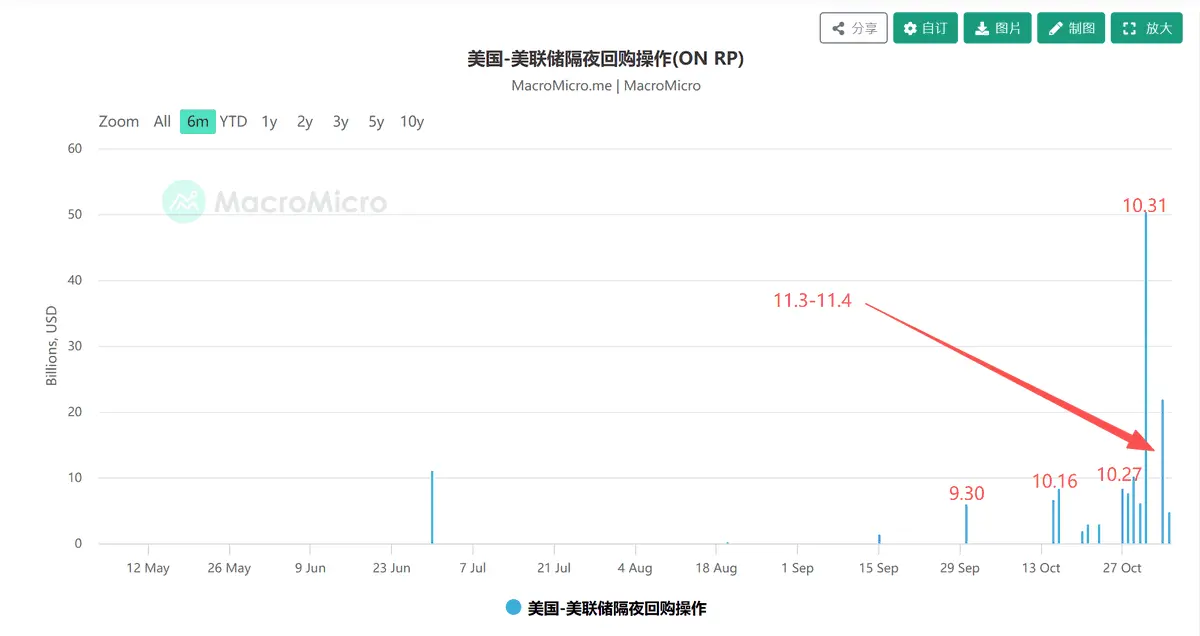This screenshot has height=636, width=1200.
Task: Click the 4 Aug x-axis label
Action: [634, 568]
